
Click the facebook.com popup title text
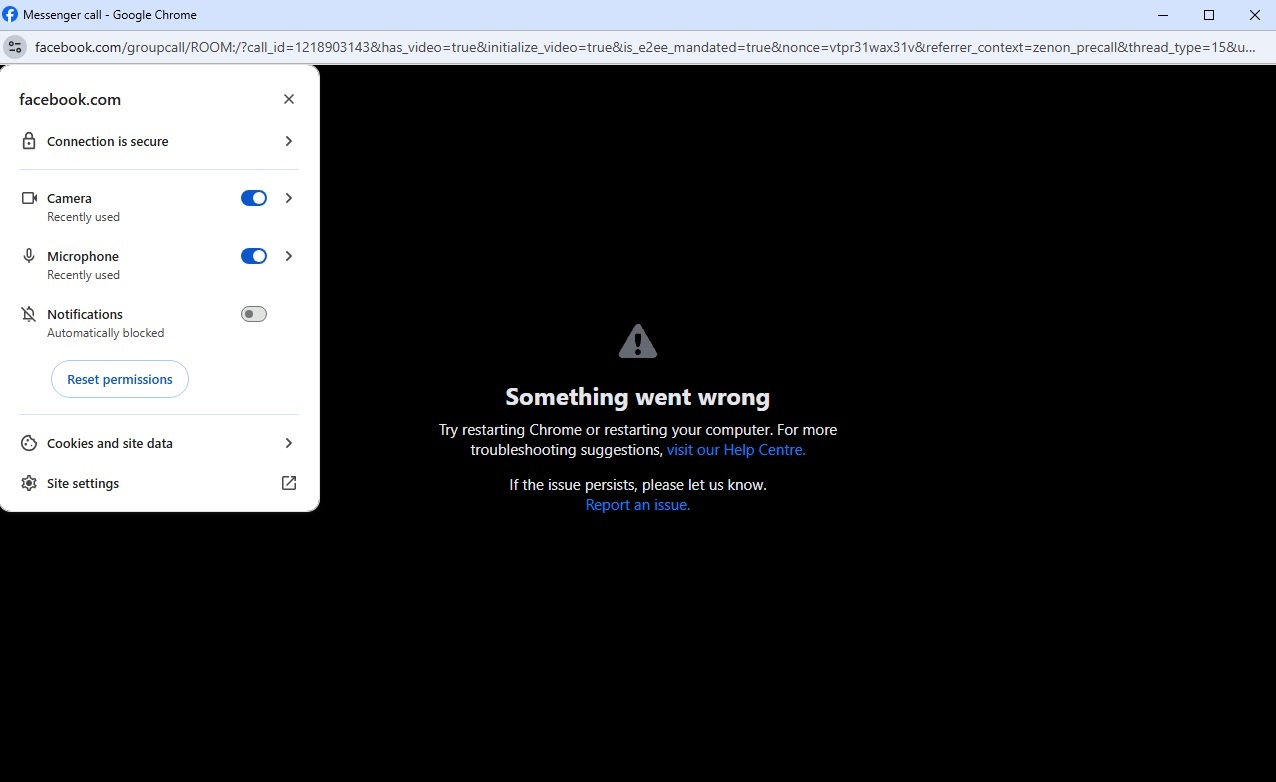[x=70, y=100]
